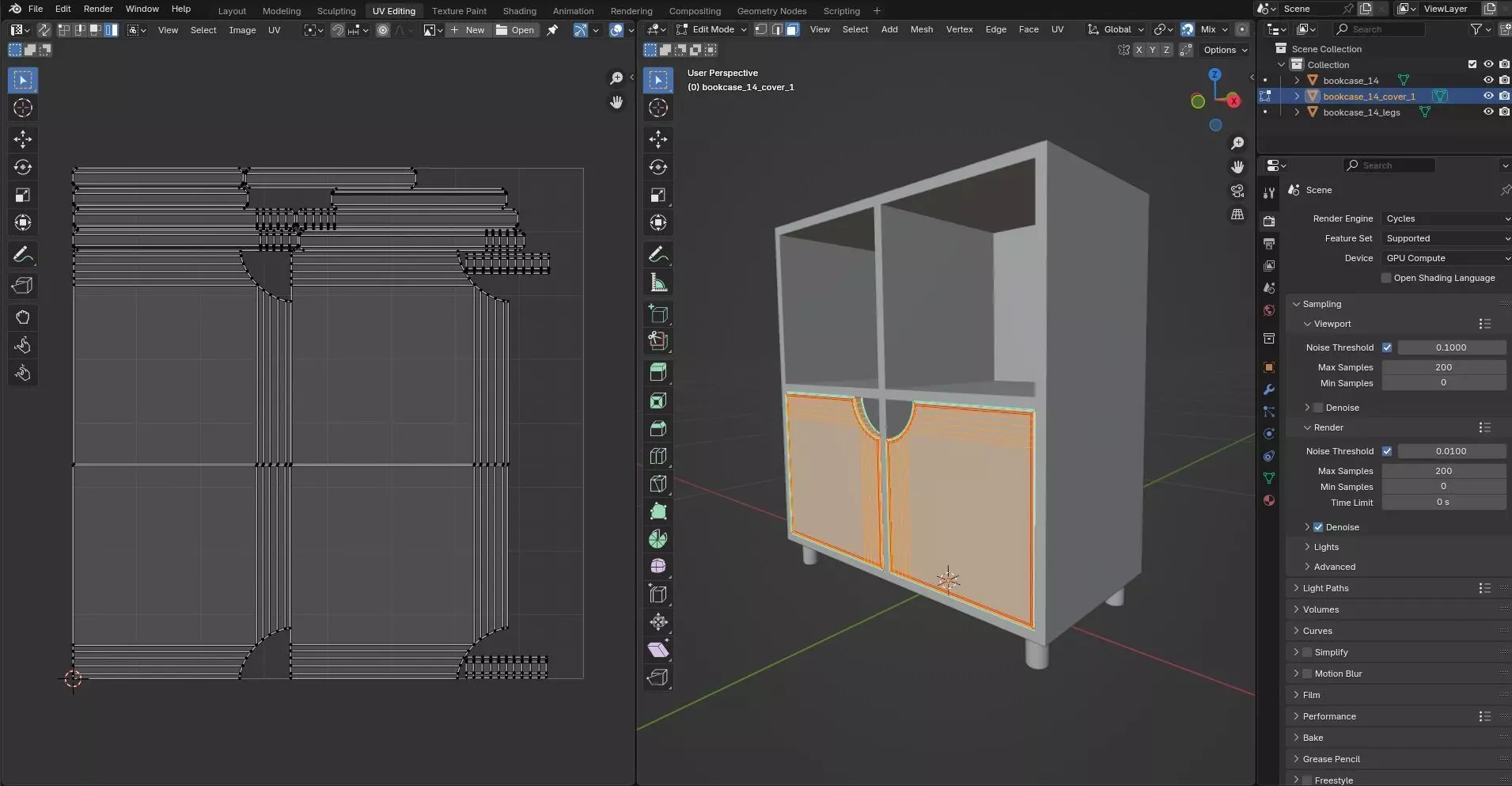Select the Knife tool
This screenshot has height=786, width=1512.
pyautogui.click(x=658, y=484)
